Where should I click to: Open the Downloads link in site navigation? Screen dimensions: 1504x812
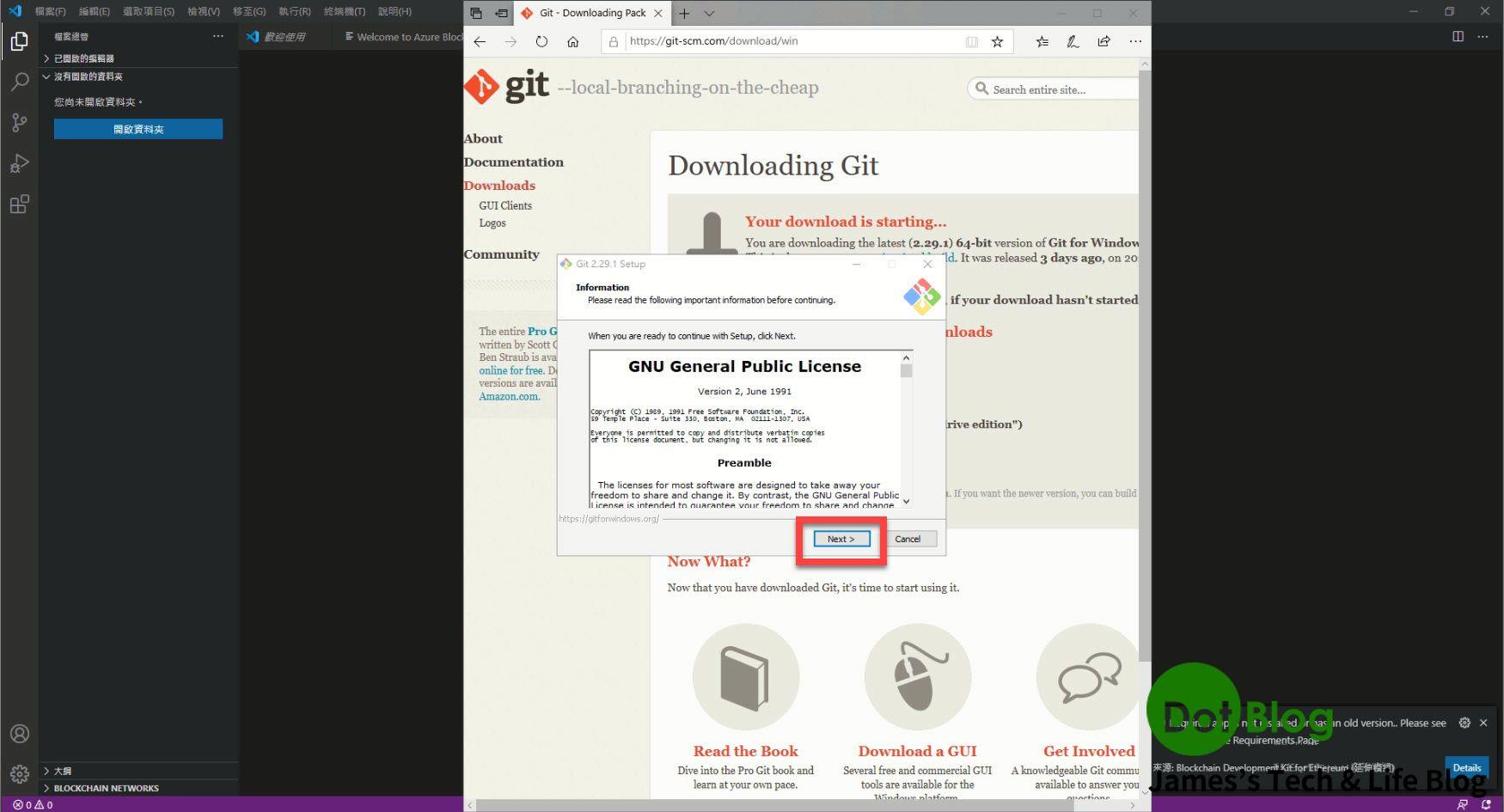tap(499, 185)
